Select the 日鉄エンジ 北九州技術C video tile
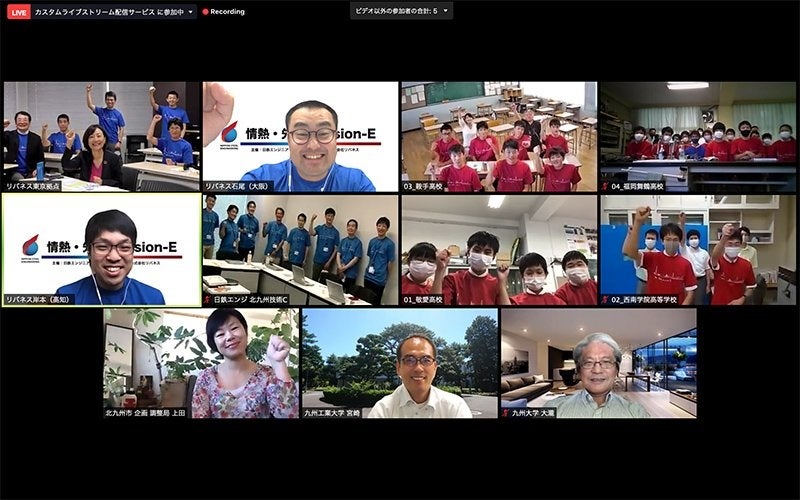 (301, 250)
